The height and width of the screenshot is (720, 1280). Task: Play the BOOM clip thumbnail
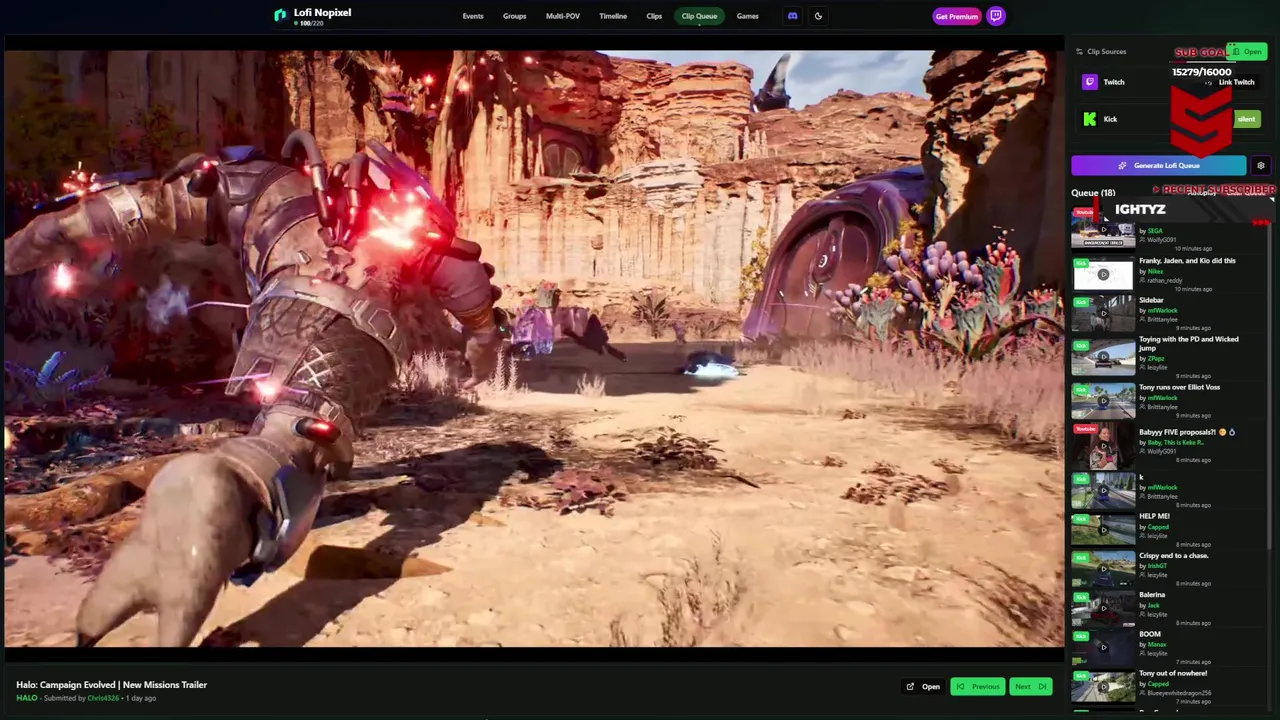[1103, 647]
